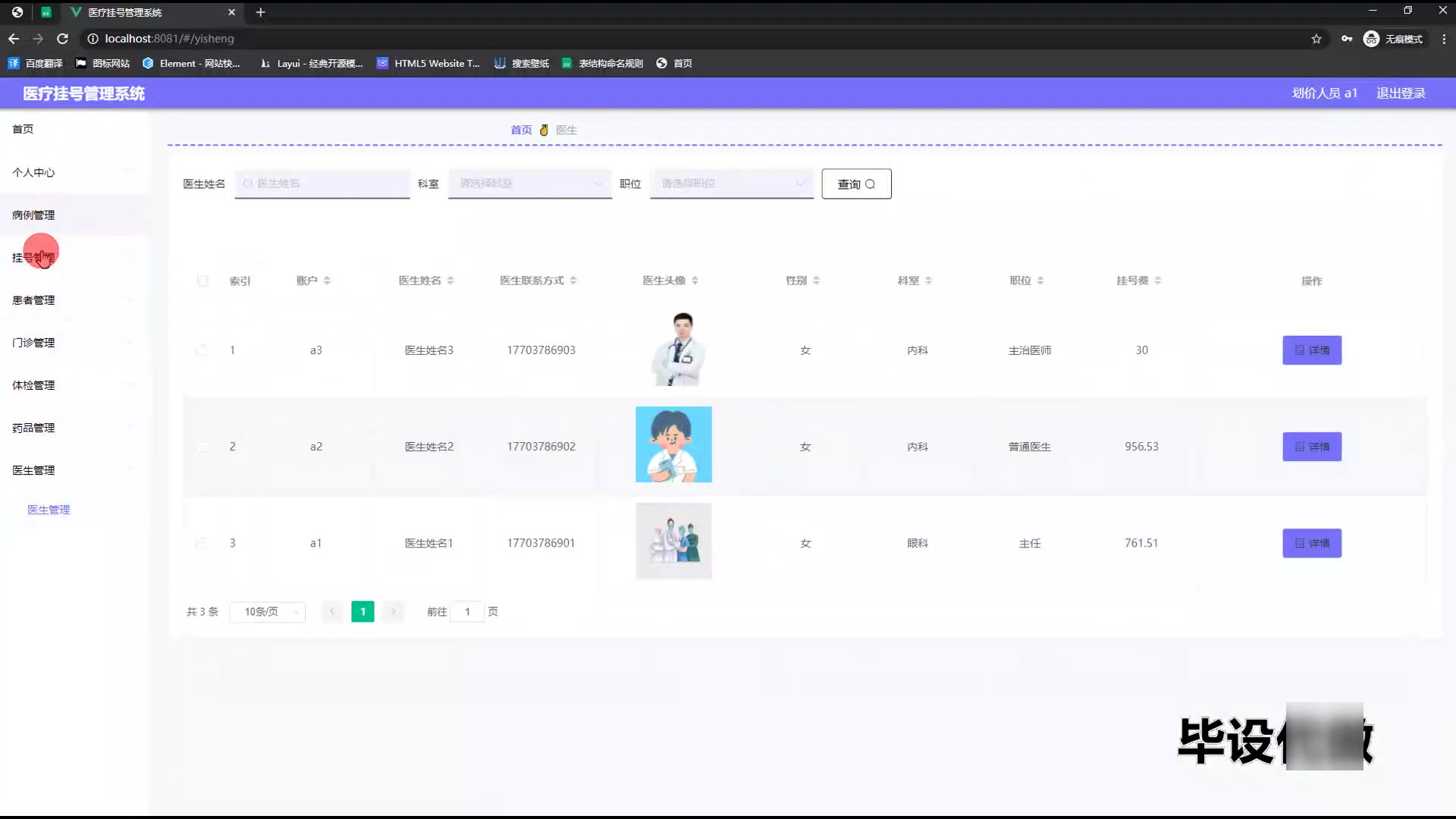This screenshot has width=1456, height=819.
Task: Click the browser reload icon
Action: tap(63, 39)
